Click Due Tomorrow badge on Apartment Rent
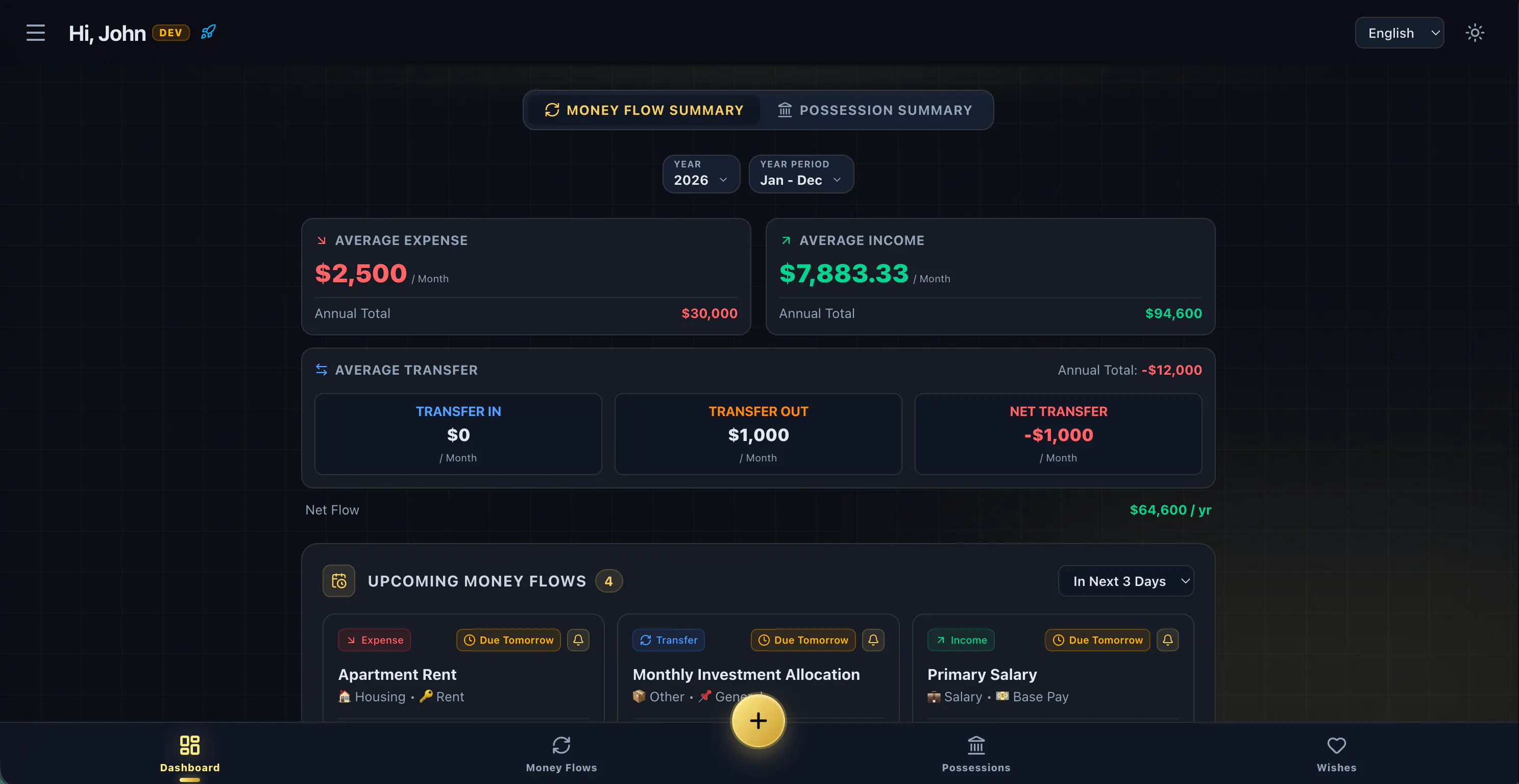The image size is (1519, 784). (508, 640)
